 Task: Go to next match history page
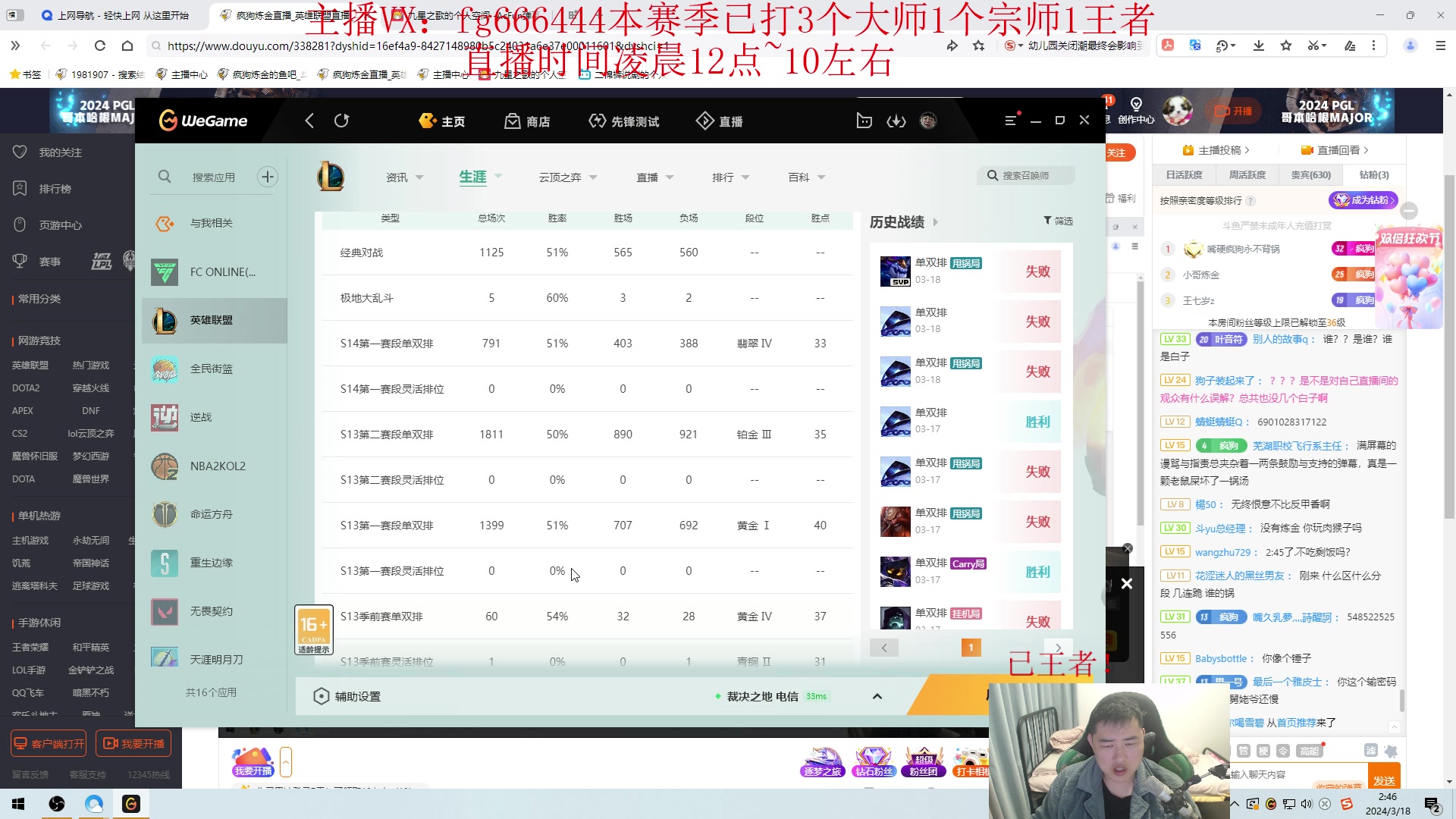point(1058,648)
